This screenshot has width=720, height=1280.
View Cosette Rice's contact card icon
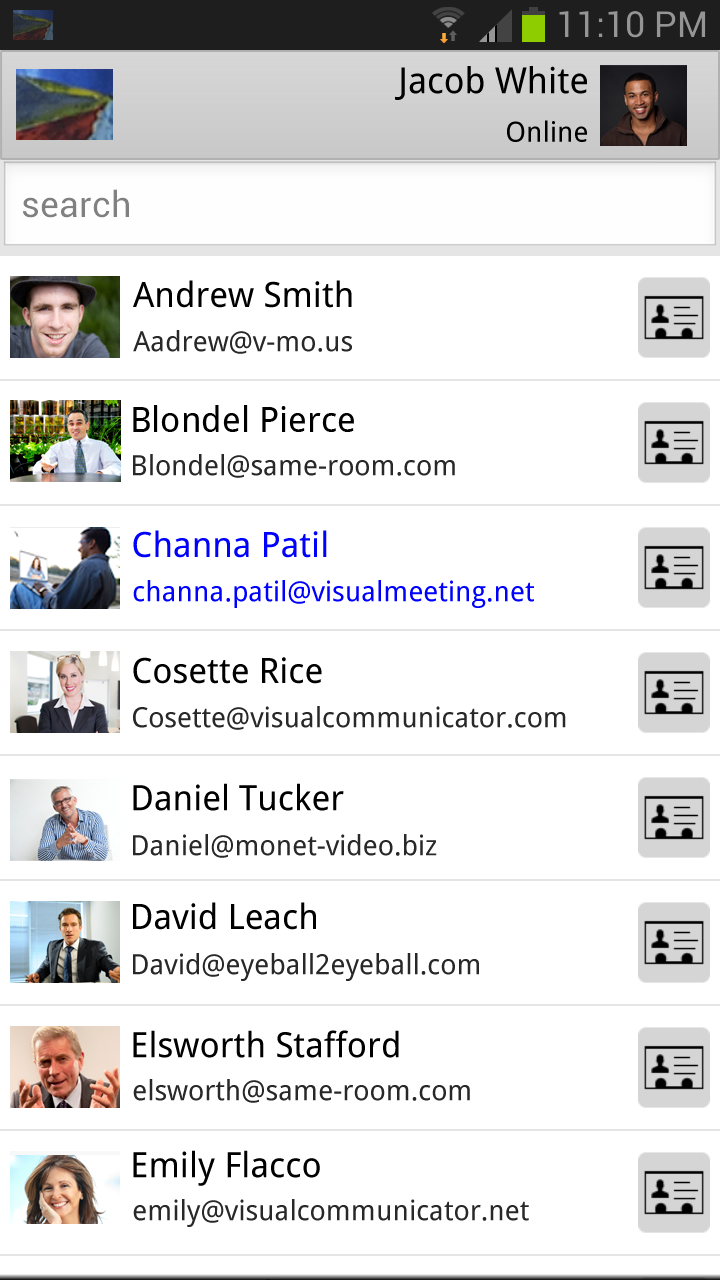(x=674, y=693)
